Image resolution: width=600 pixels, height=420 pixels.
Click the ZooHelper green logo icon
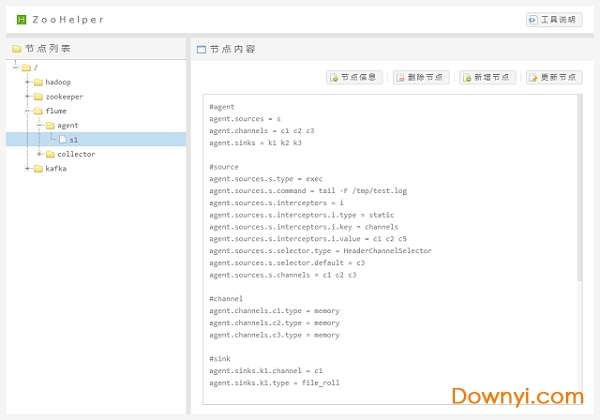point(21,20)
